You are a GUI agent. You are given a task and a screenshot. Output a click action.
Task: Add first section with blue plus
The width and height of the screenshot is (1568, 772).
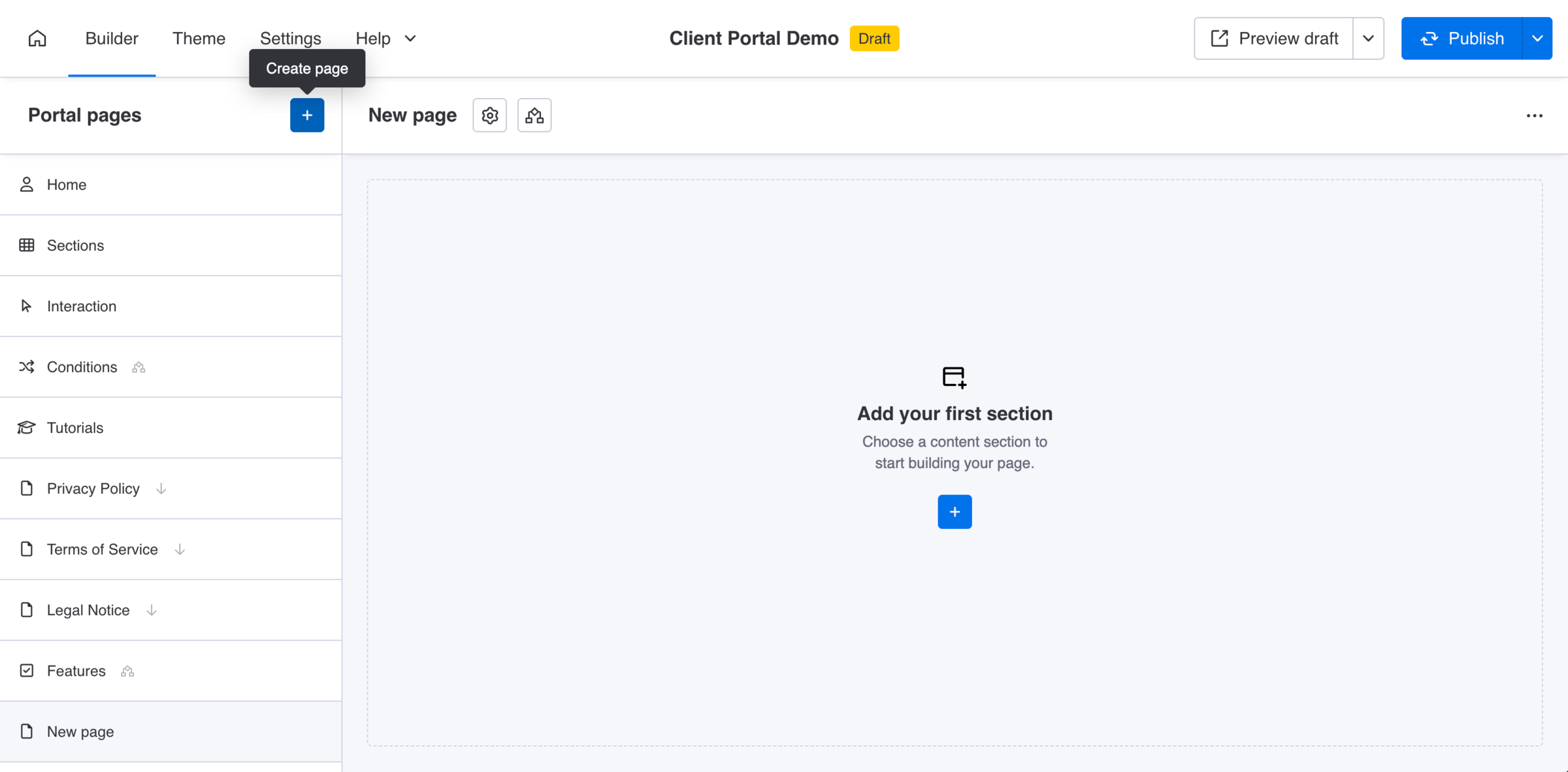click(x=954, y=511)
